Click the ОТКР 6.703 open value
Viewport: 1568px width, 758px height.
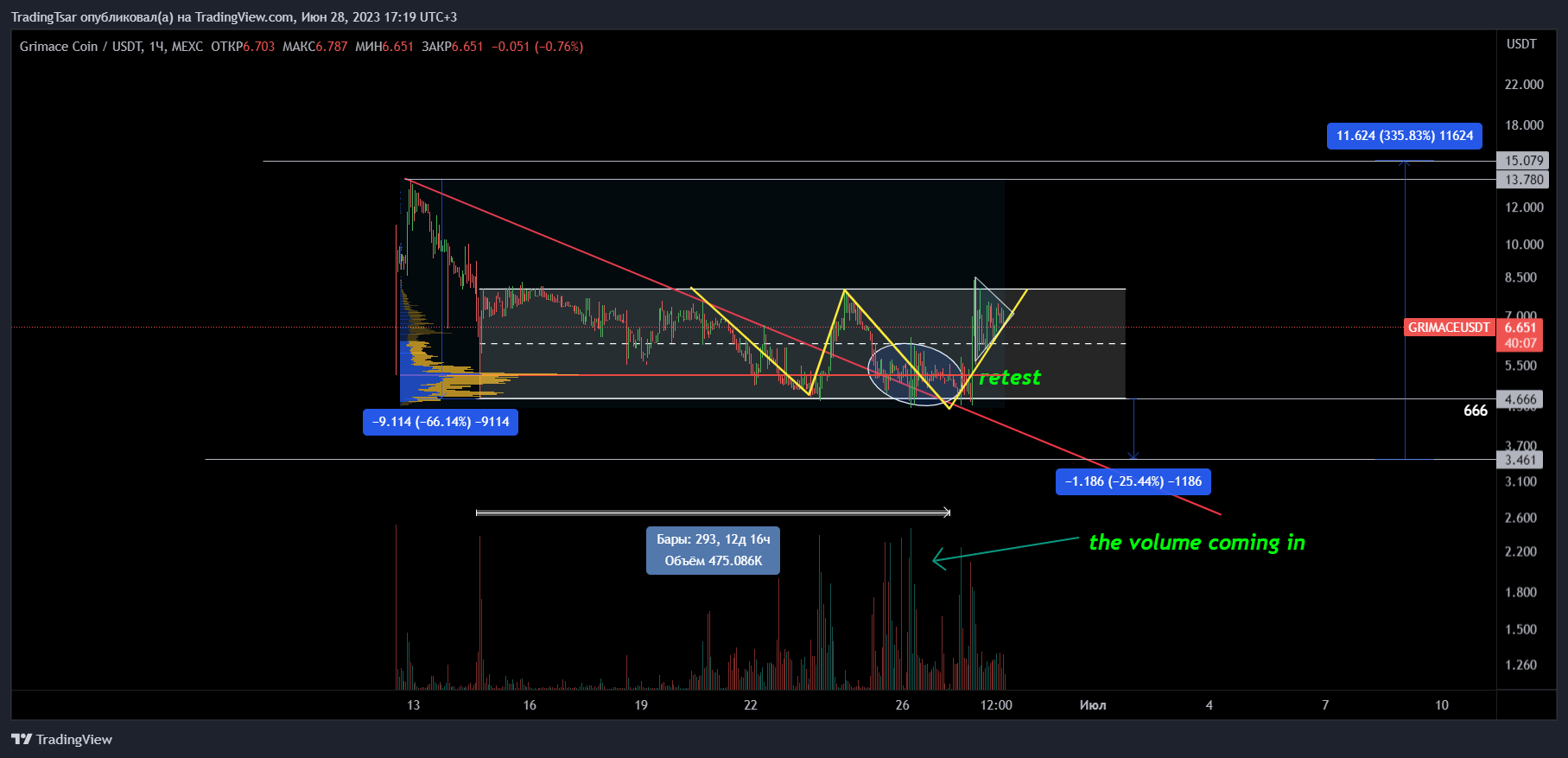pyautogui.click(x=243, y=47)
